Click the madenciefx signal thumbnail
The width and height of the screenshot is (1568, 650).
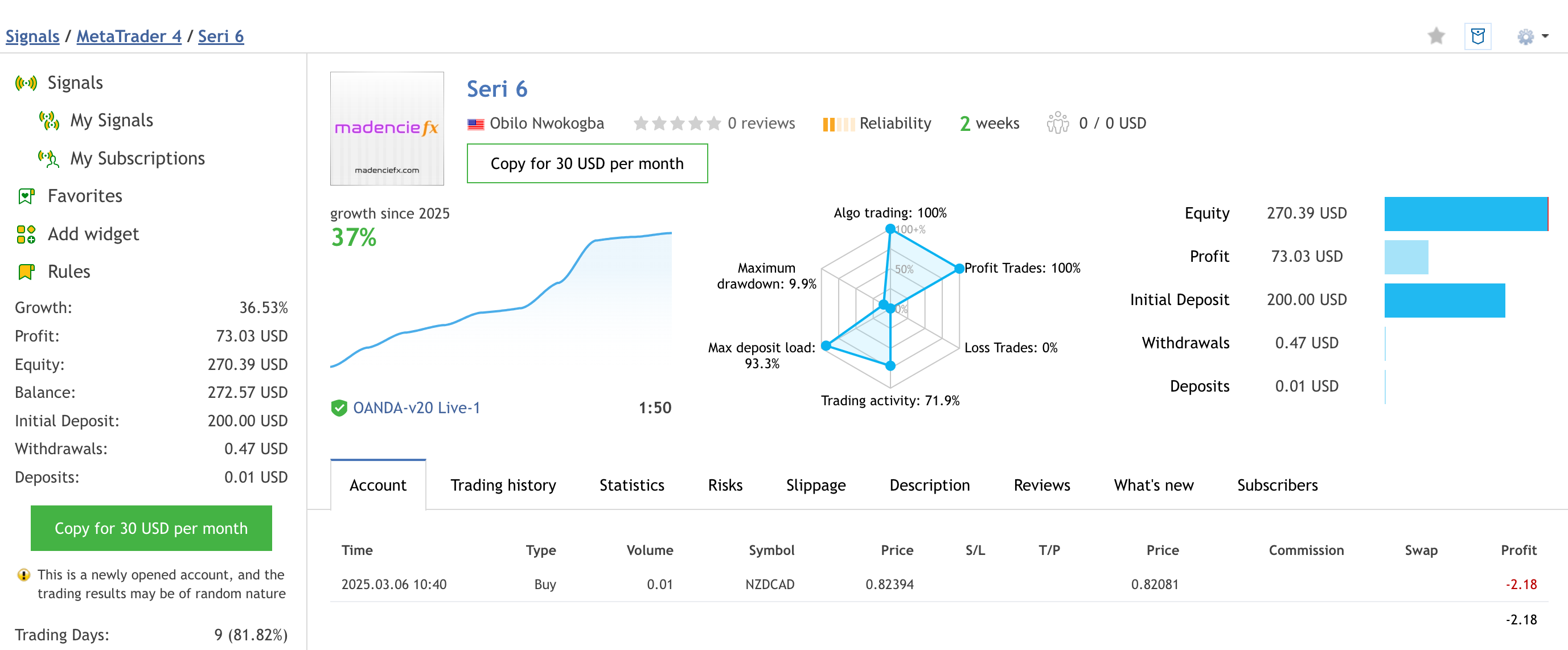(387, 129)
